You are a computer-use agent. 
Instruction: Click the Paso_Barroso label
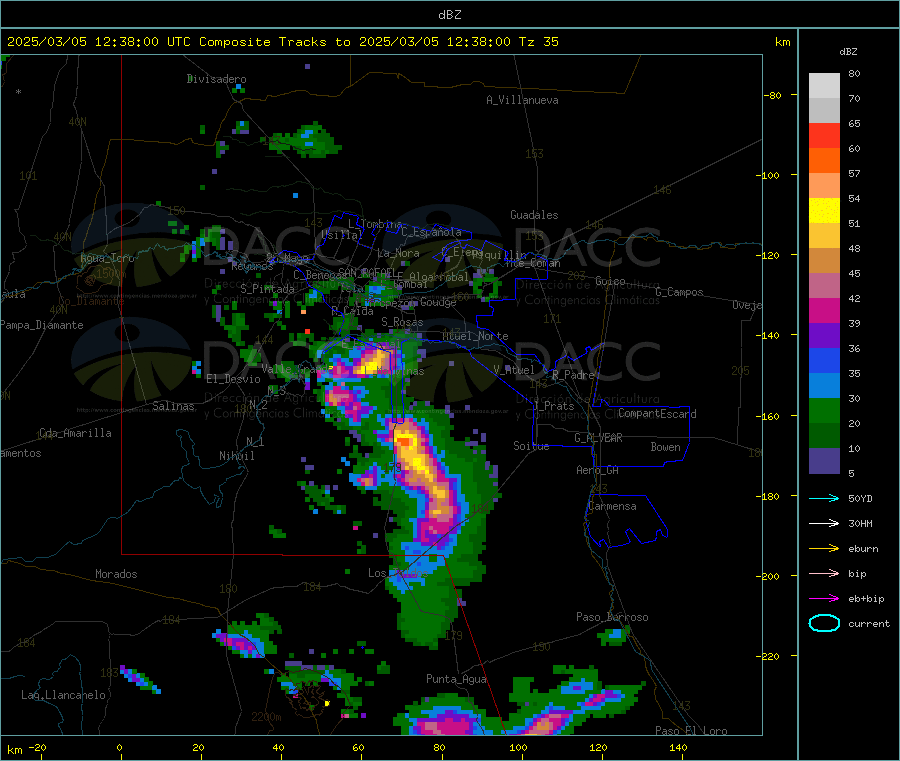tap(612, 617)
